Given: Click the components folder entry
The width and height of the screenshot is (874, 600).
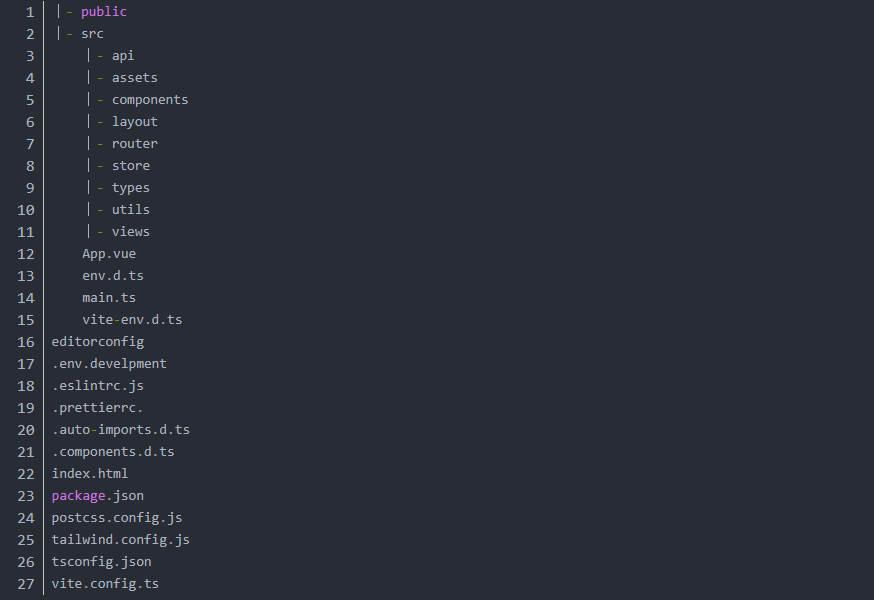Looking at the screenshot, I should pos(150,100).
